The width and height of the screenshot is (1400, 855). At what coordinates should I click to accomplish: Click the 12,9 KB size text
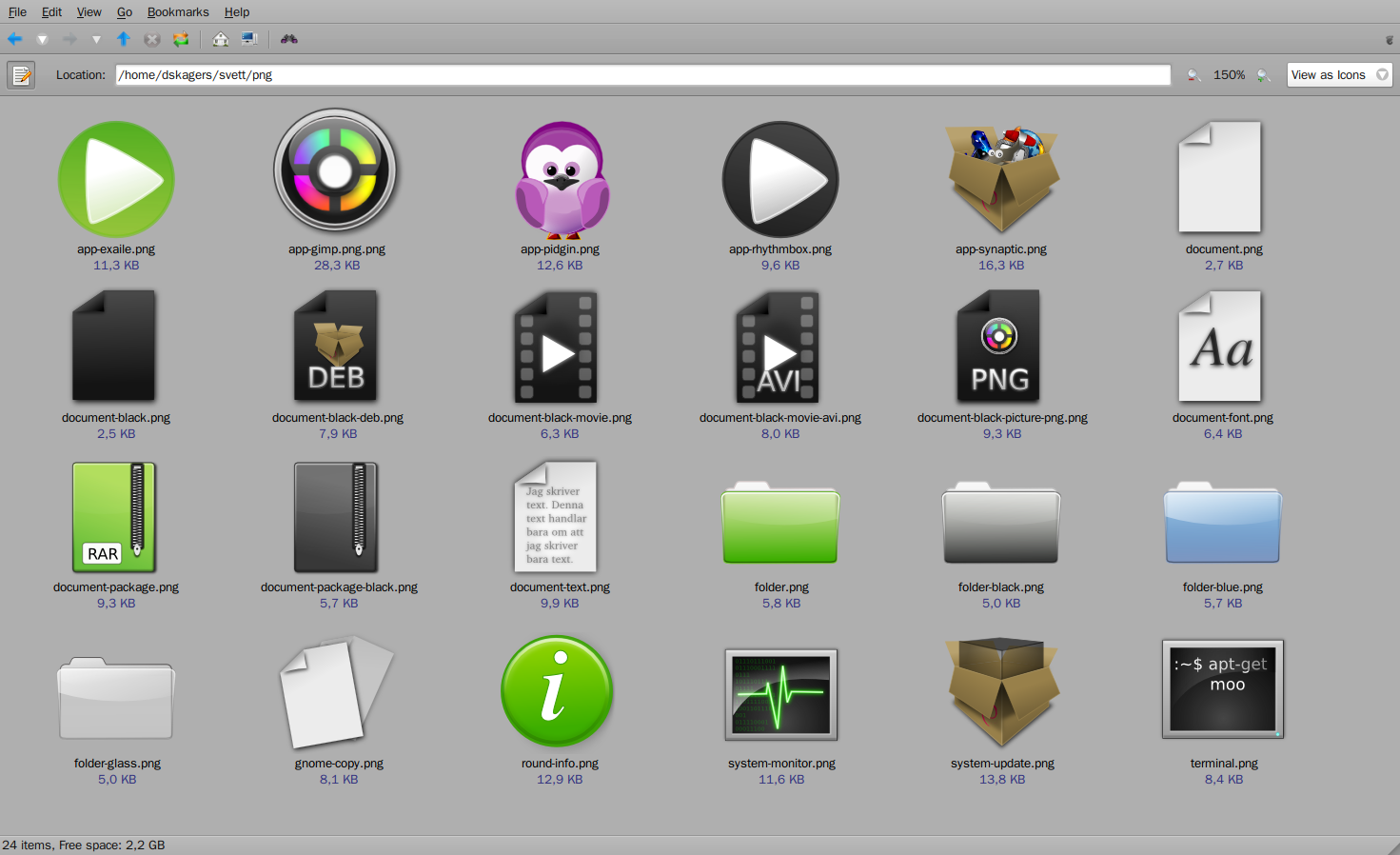[x=560, y=780]
